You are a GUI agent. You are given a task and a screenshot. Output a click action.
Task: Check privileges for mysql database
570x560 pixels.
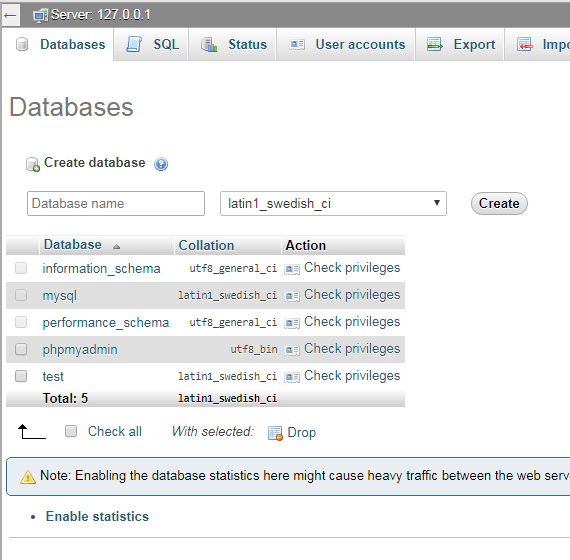(x=352, y=295)
